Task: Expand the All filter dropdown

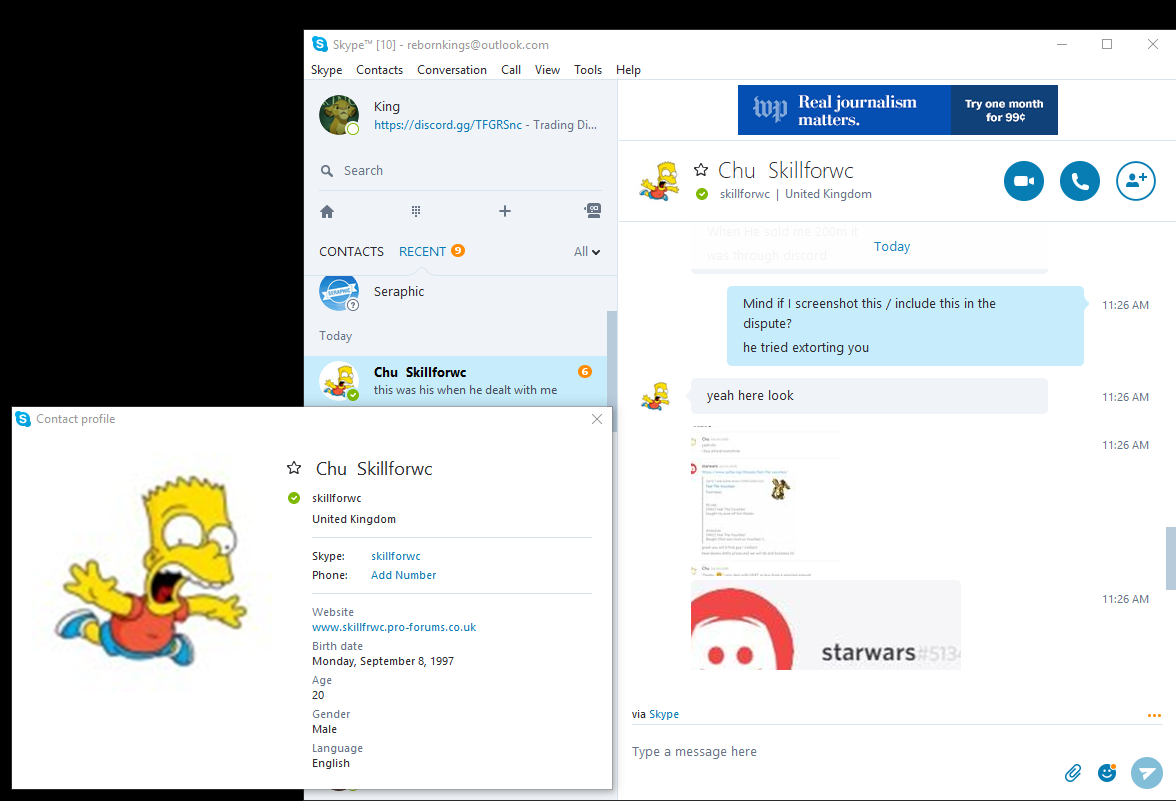Action: click(586, 252)
